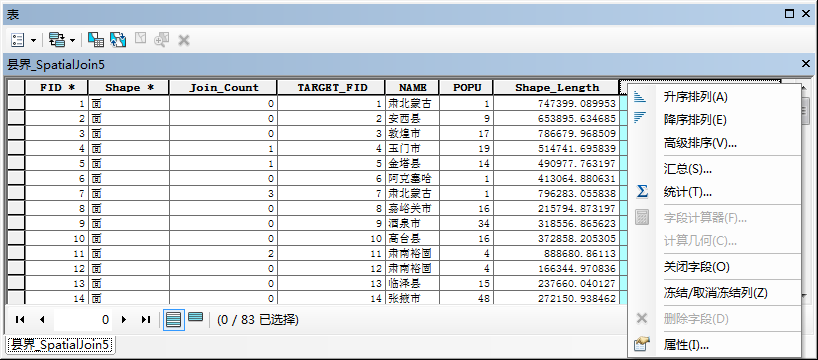Go to the next record

point(124,319)
